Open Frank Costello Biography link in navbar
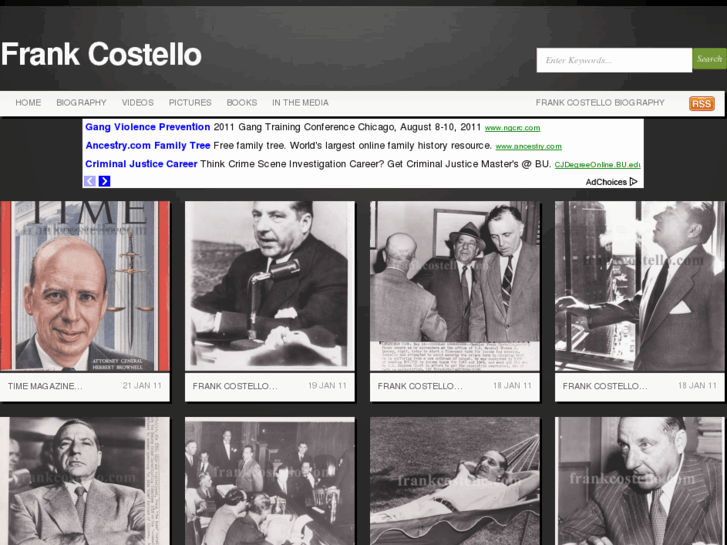727x545 pixels. tap(600, 103)
